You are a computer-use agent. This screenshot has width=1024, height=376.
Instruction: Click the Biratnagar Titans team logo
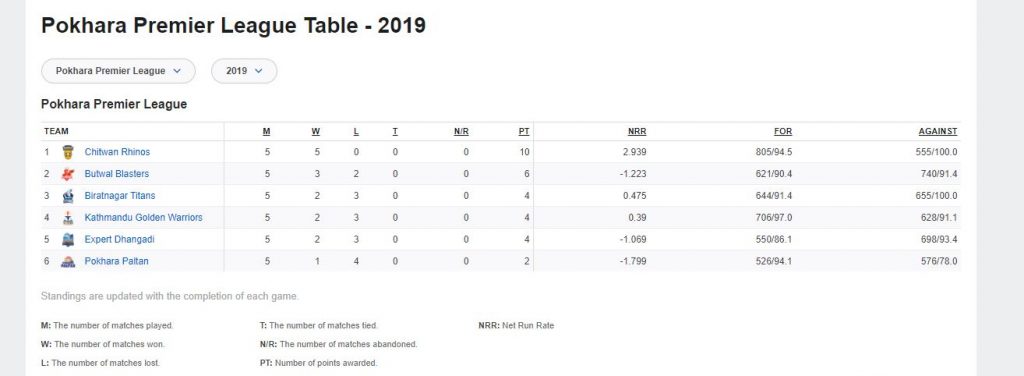(x=68, y=196)
